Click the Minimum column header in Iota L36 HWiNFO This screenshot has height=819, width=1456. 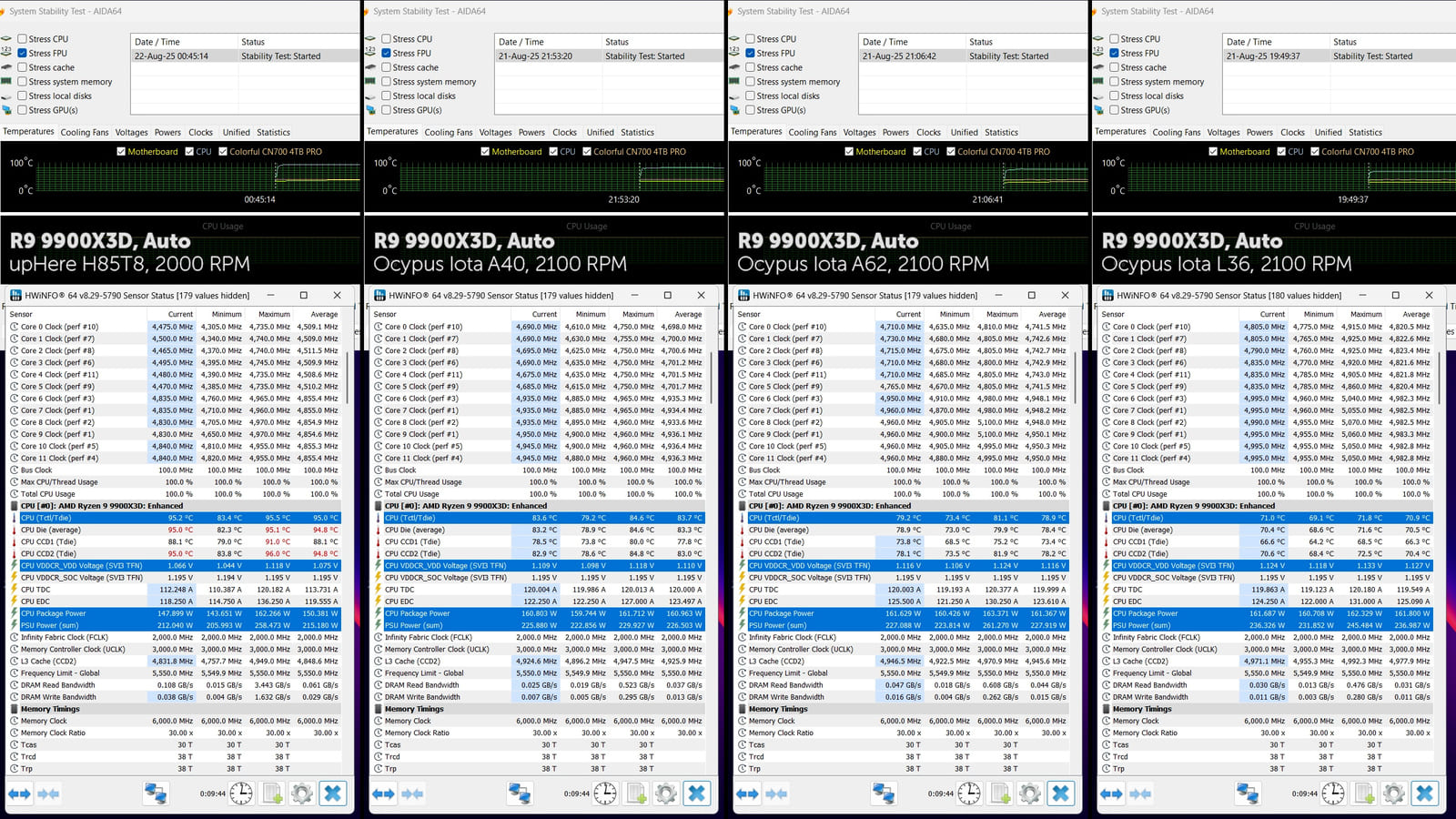coord(1311,314)
